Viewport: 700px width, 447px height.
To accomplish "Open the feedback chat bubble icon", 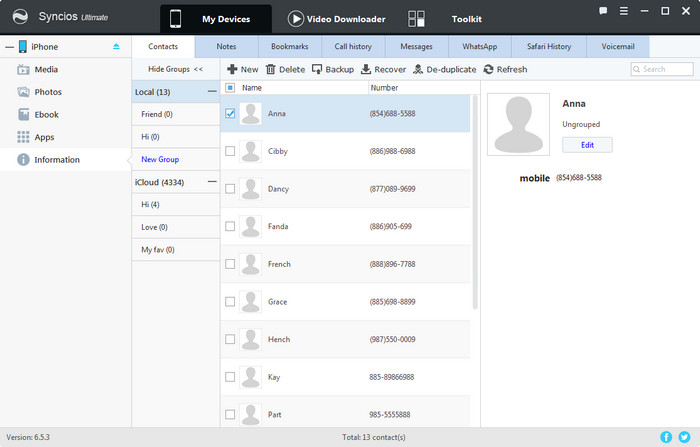I will click(603, 11).
